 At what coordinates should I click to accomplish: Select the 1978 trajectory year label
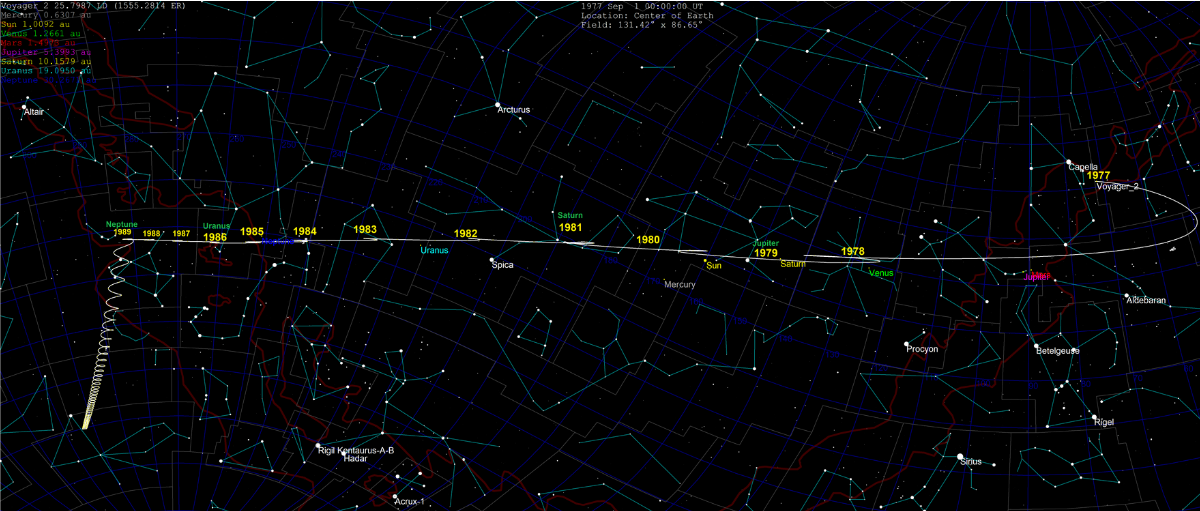point(853,251)
